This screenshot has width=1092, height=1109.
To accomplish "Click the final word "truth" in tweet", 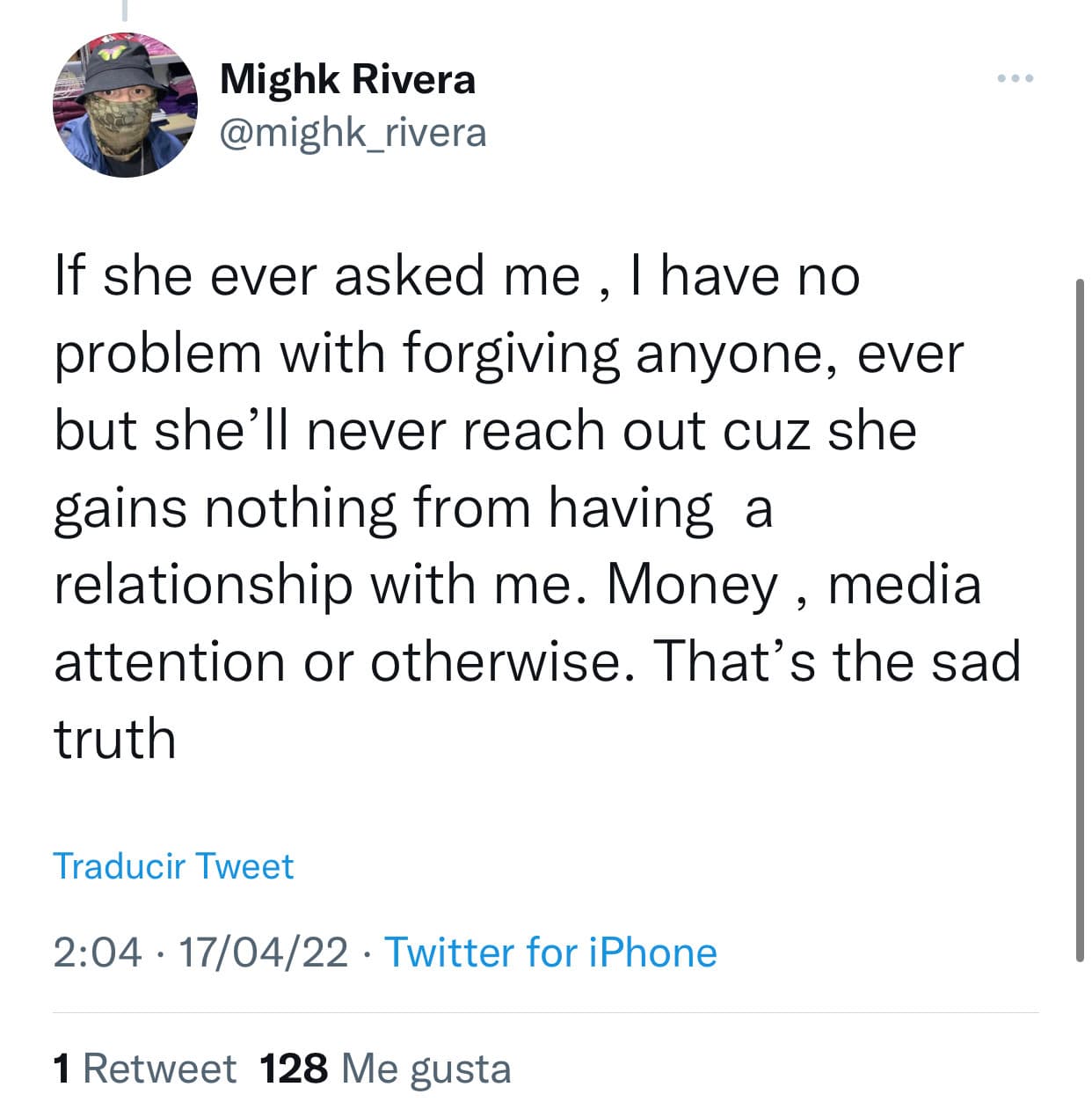I will [x=115, y=739].
